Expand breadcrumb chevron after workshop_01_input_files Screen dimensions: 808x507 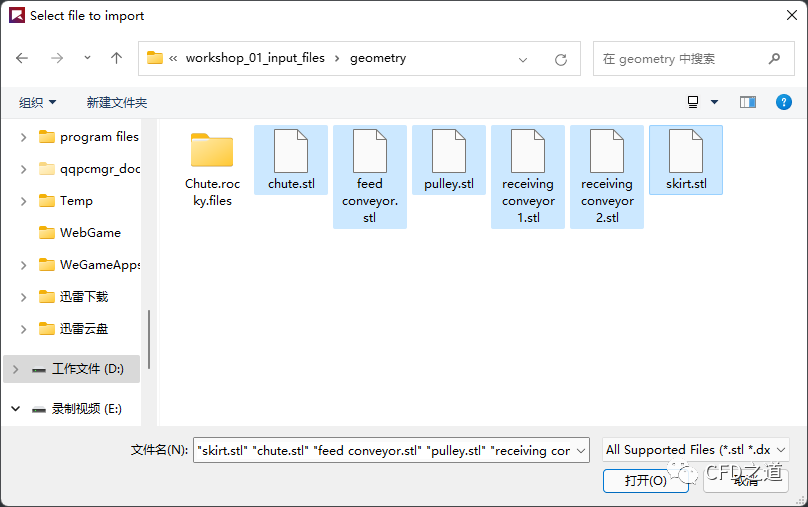click(337, 58)
